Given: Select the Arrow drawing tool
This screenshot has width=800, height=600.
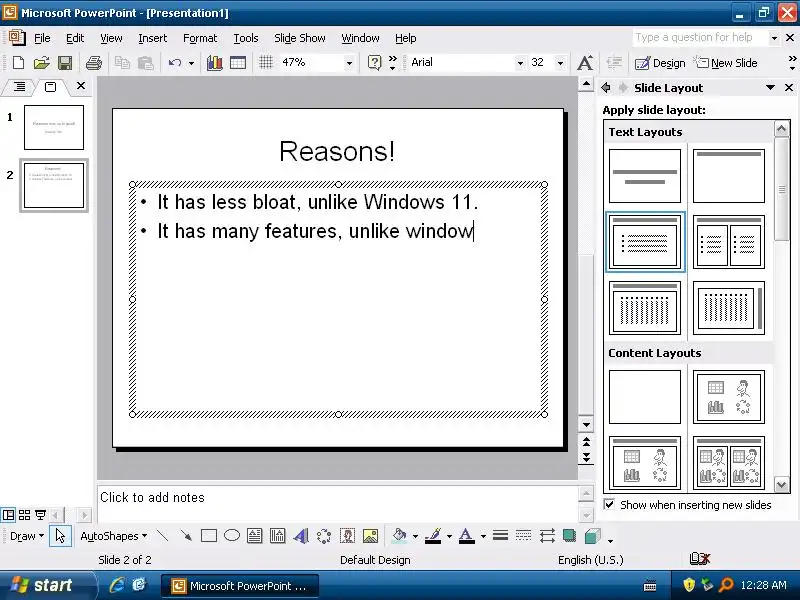Looking at the screenshot, I should click(186, 536).
